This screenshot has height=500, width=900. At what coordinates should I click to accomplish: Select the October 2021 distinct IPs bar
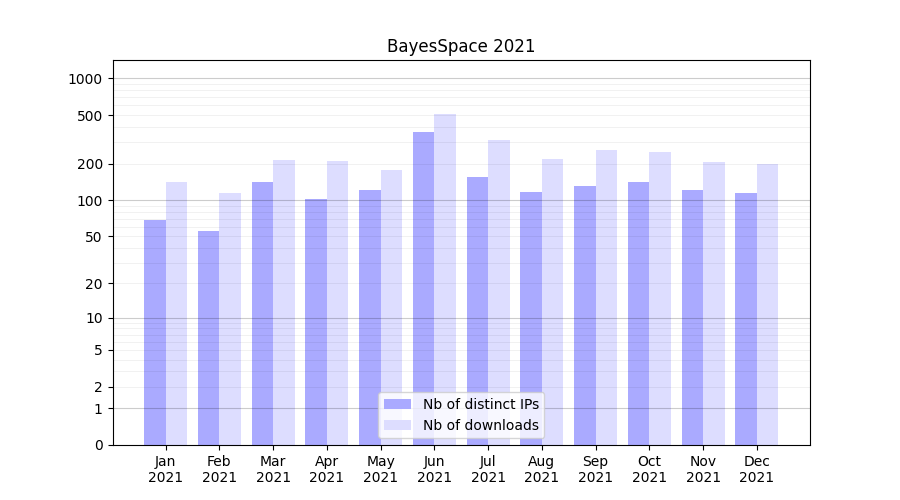[x=638, y=313]
